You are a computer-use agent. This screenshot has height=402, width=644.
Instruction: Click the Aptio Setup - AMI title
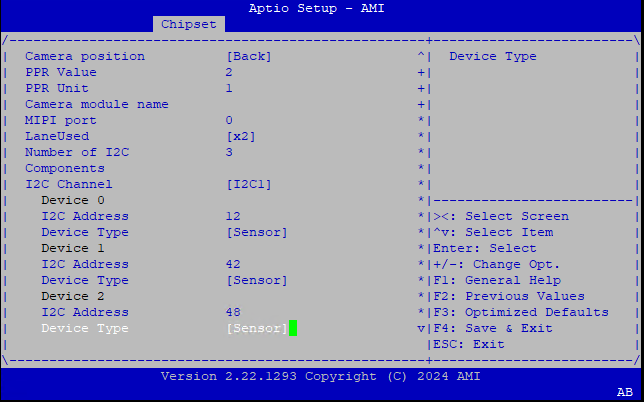317,8
